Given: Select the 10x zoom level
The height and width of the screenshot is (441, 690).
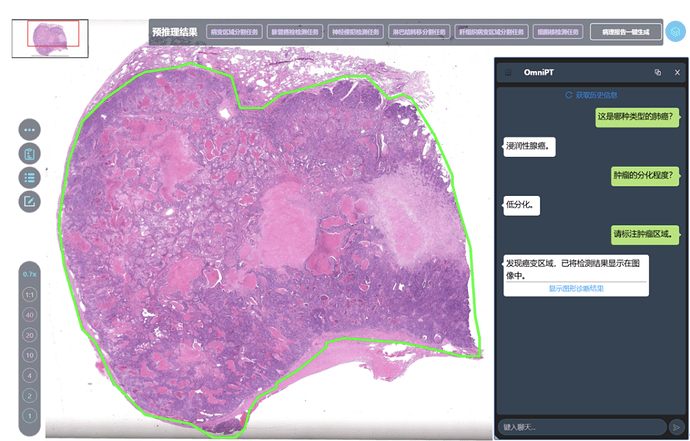Looking at the screenshot, I should point(30,355).
